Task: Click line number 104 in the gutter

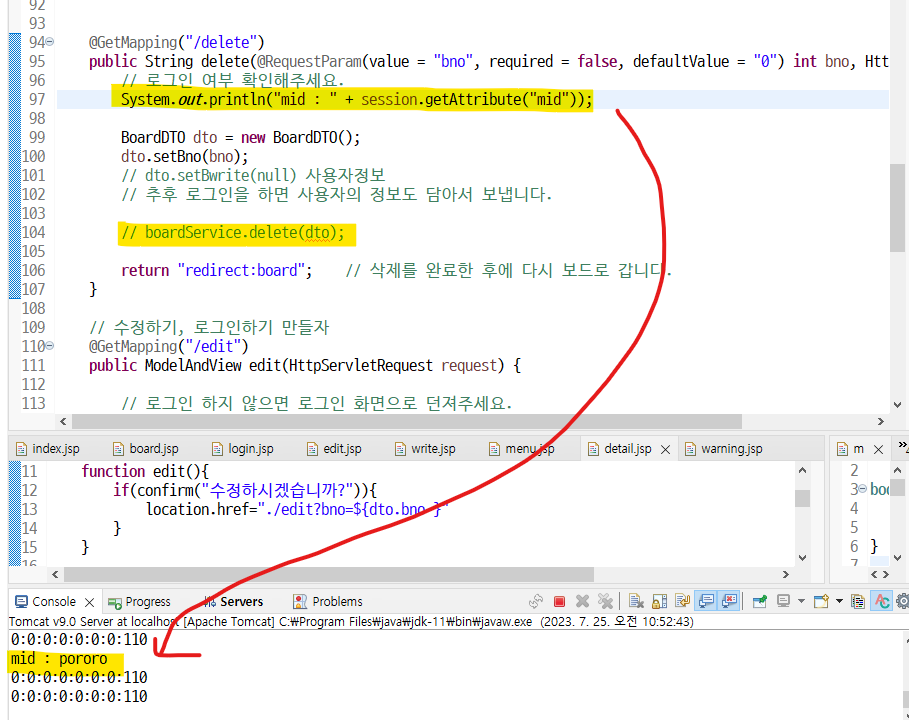Action: (x=33, y=232)
